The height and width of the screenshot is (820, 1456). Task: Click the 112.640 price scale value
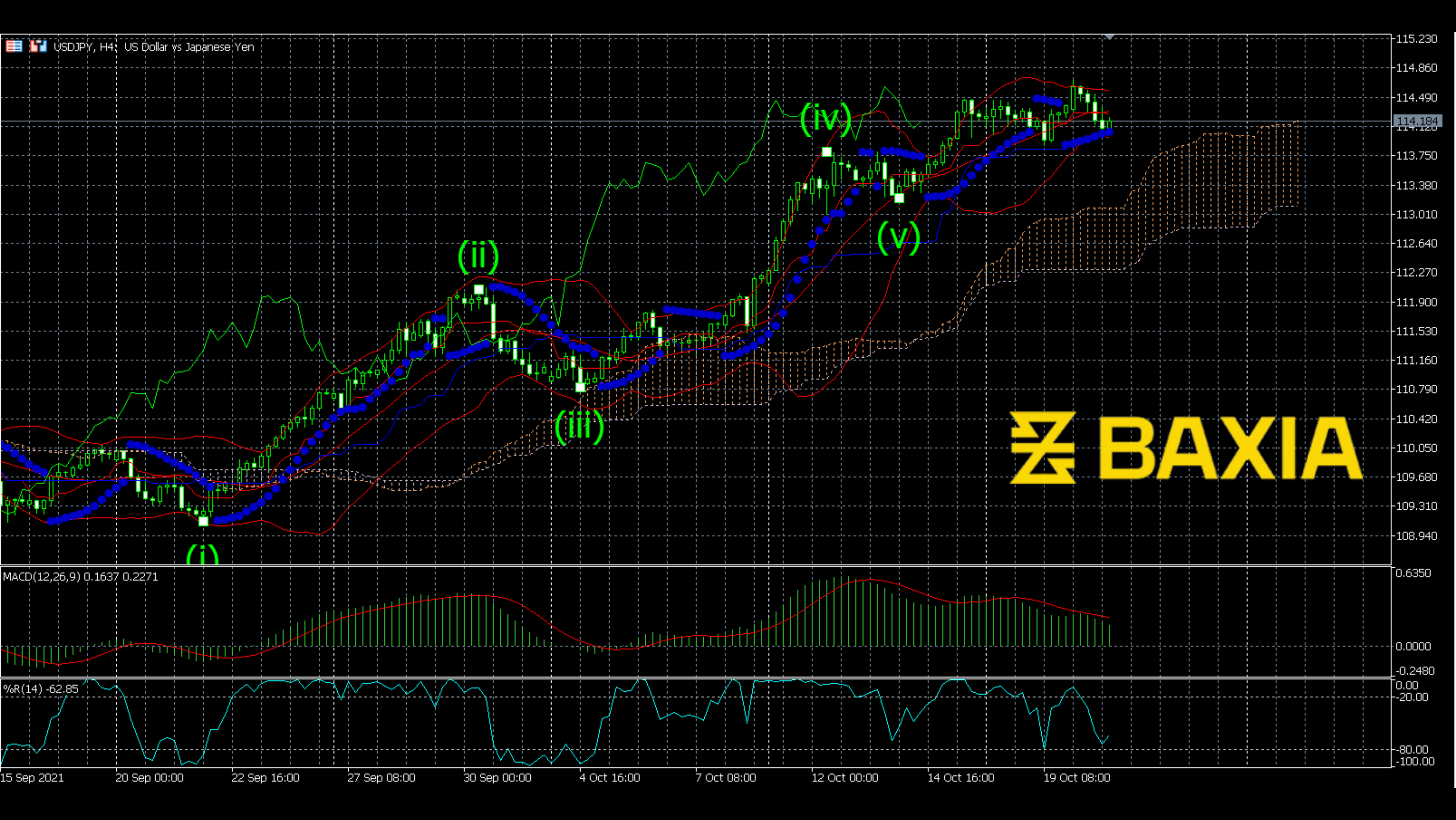(1416, 243)
